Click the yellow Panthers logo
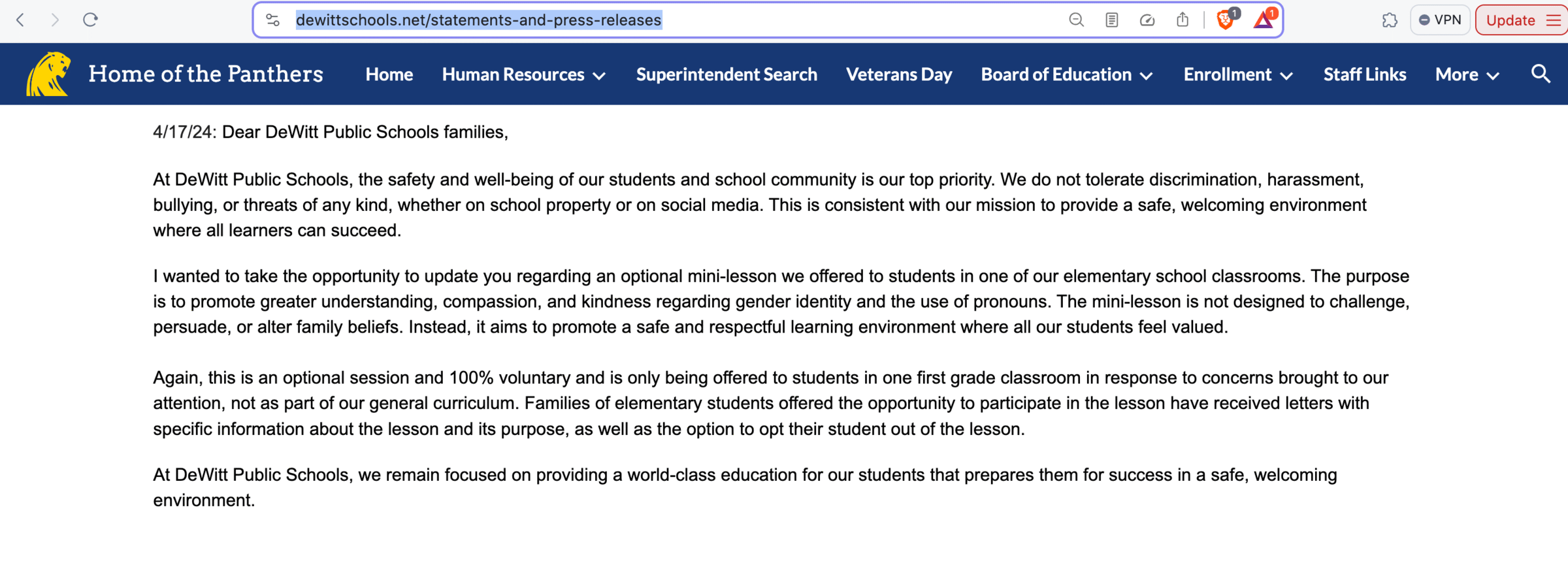The width and height of the screenshot is (1568, 584). (x=48, y=74)
